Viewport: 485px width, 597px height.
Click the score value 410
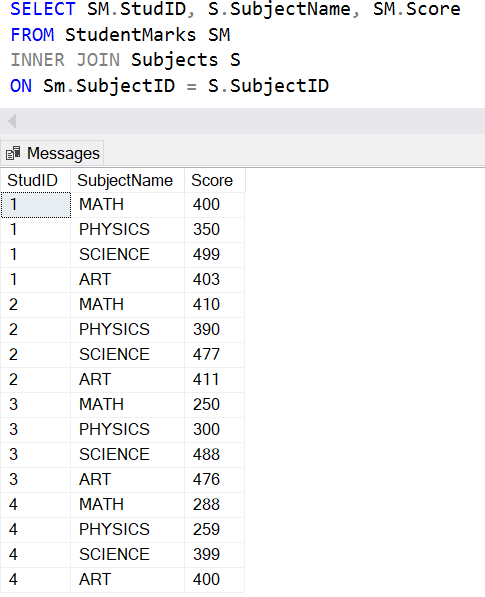[206, 305]
